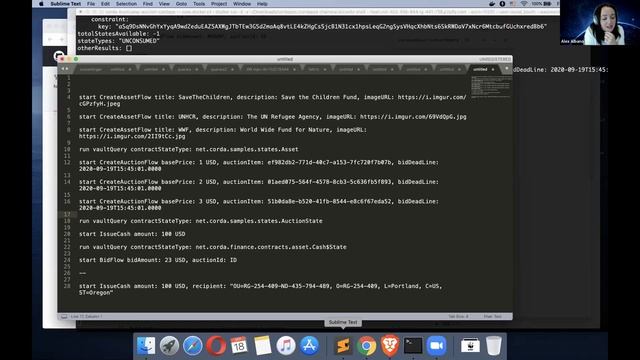Image resolution: width=640 pixels, height=360 pixels.
Task: Click Zoom participant video thumbnail
Action: pyautogui.click(x=600, y=22)
